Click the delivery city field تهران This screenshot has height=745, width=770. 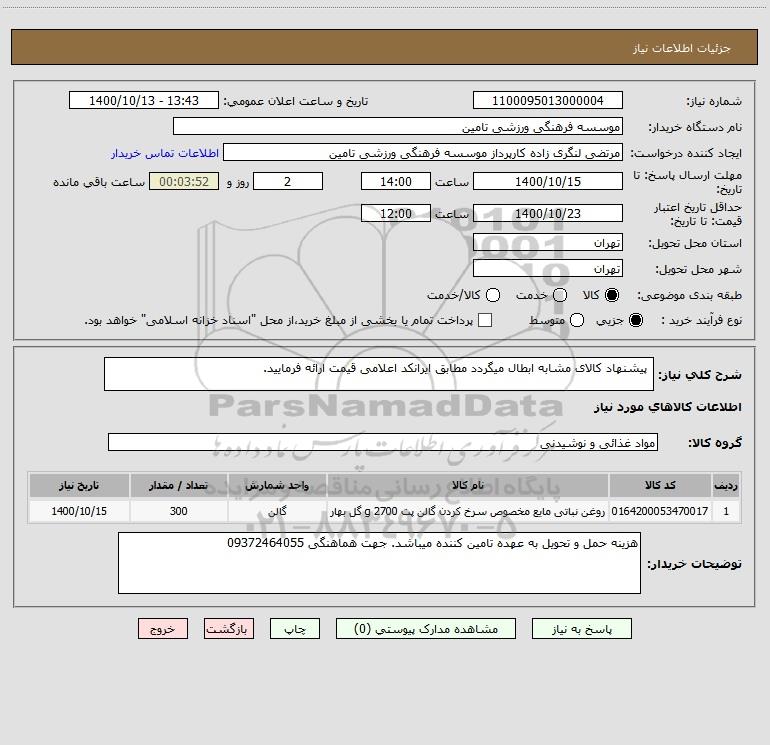[548, 268]
